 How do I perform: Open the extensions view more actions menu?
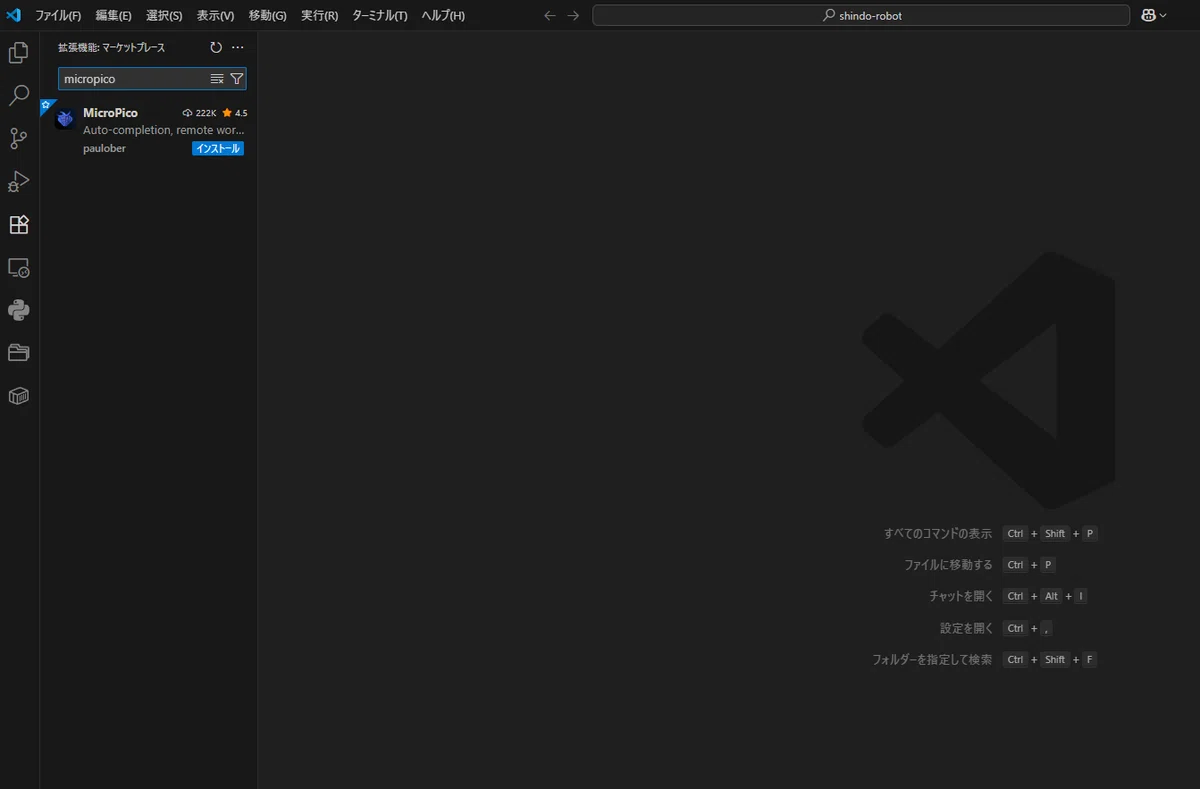(x=238, y=47)
